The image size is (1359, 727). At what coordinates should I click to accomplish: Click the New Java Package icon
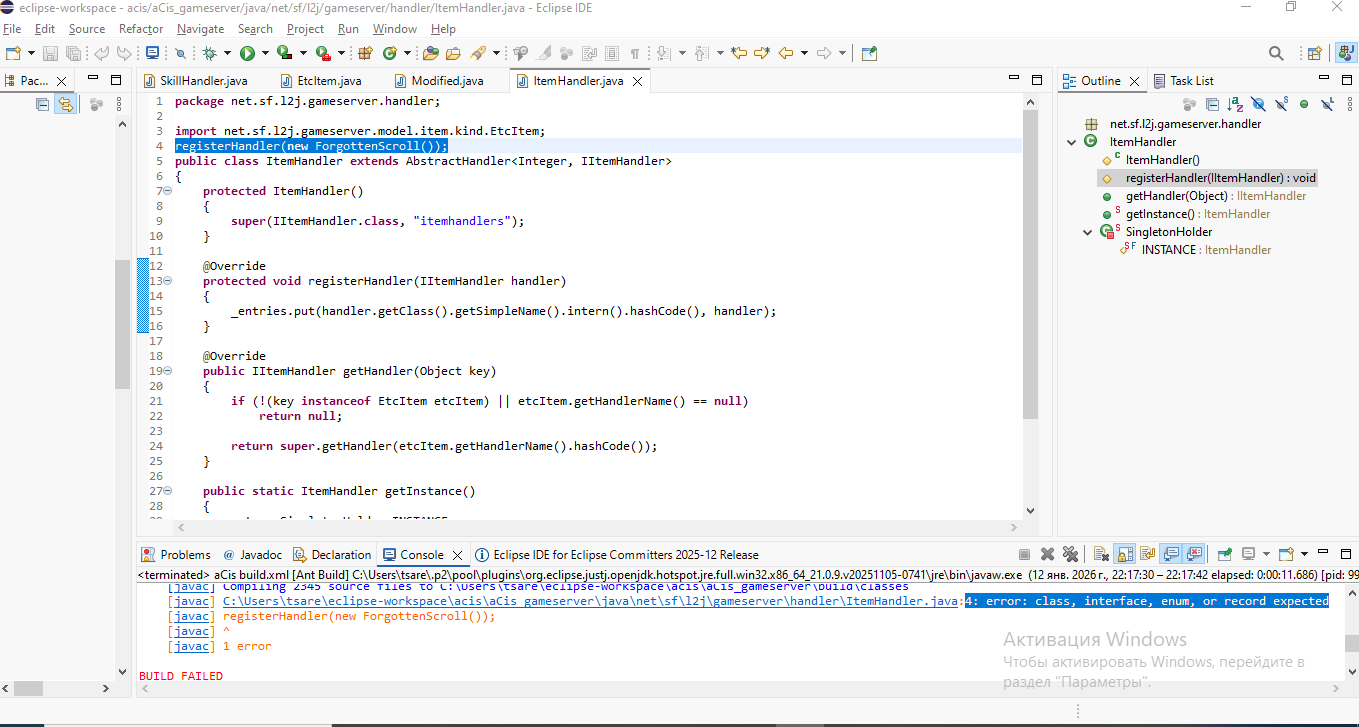pos(365,53)
